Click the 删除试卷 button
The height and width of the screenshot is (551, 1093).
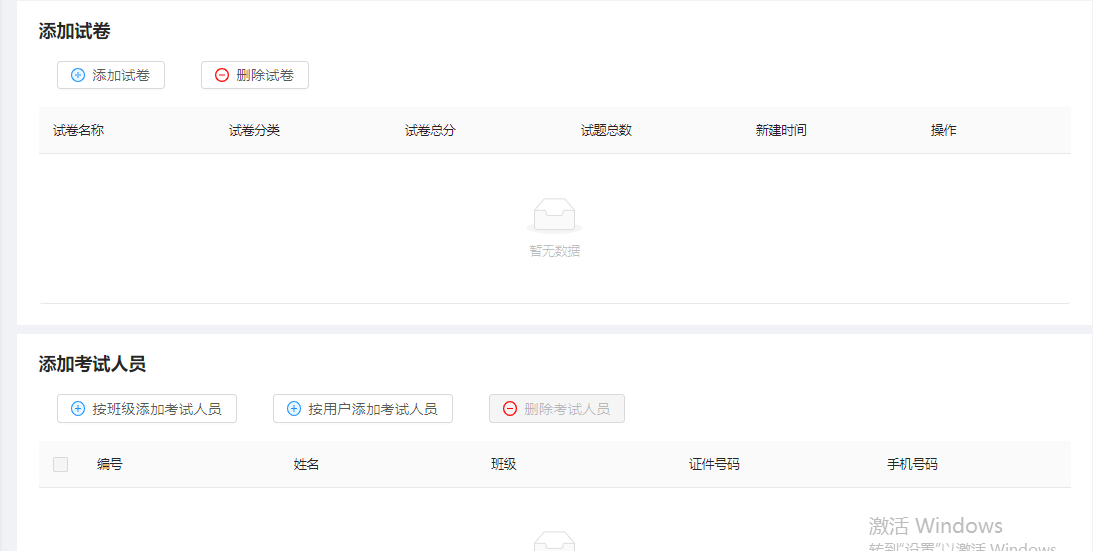[x=254, y=75]
